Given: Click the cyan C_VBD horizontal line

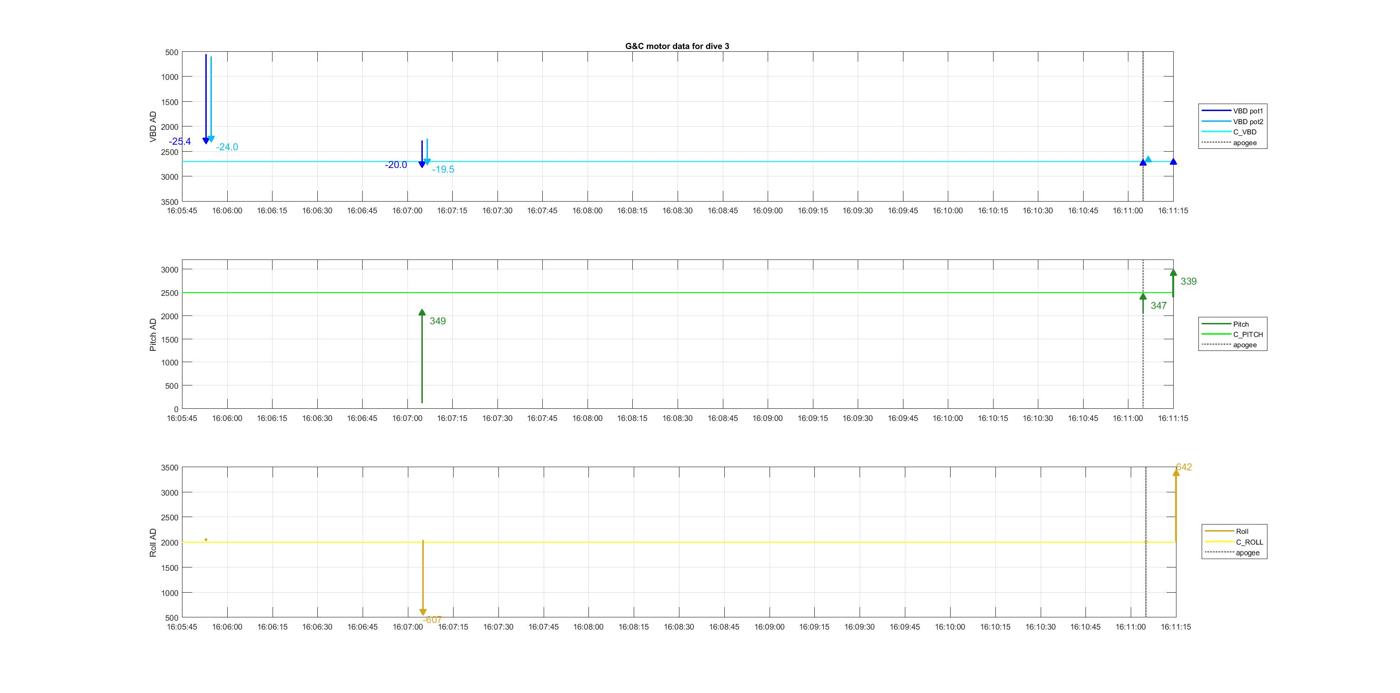Looking at the screenshot, I should 677,162.
